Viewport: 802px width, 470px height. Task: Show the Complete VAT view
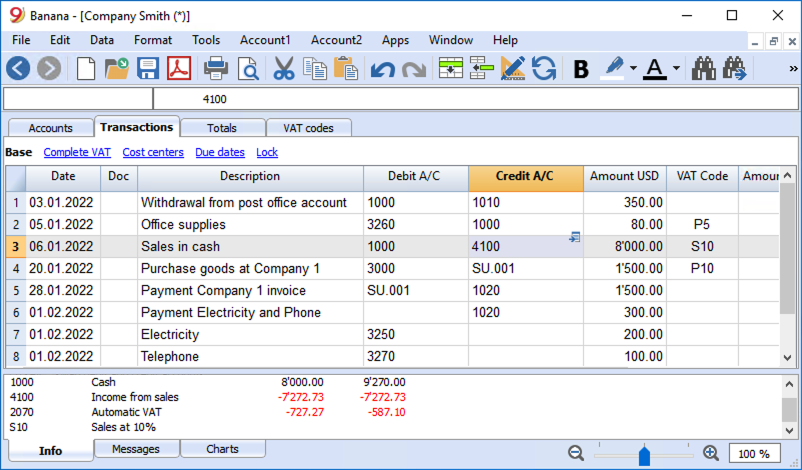(77, 152)
